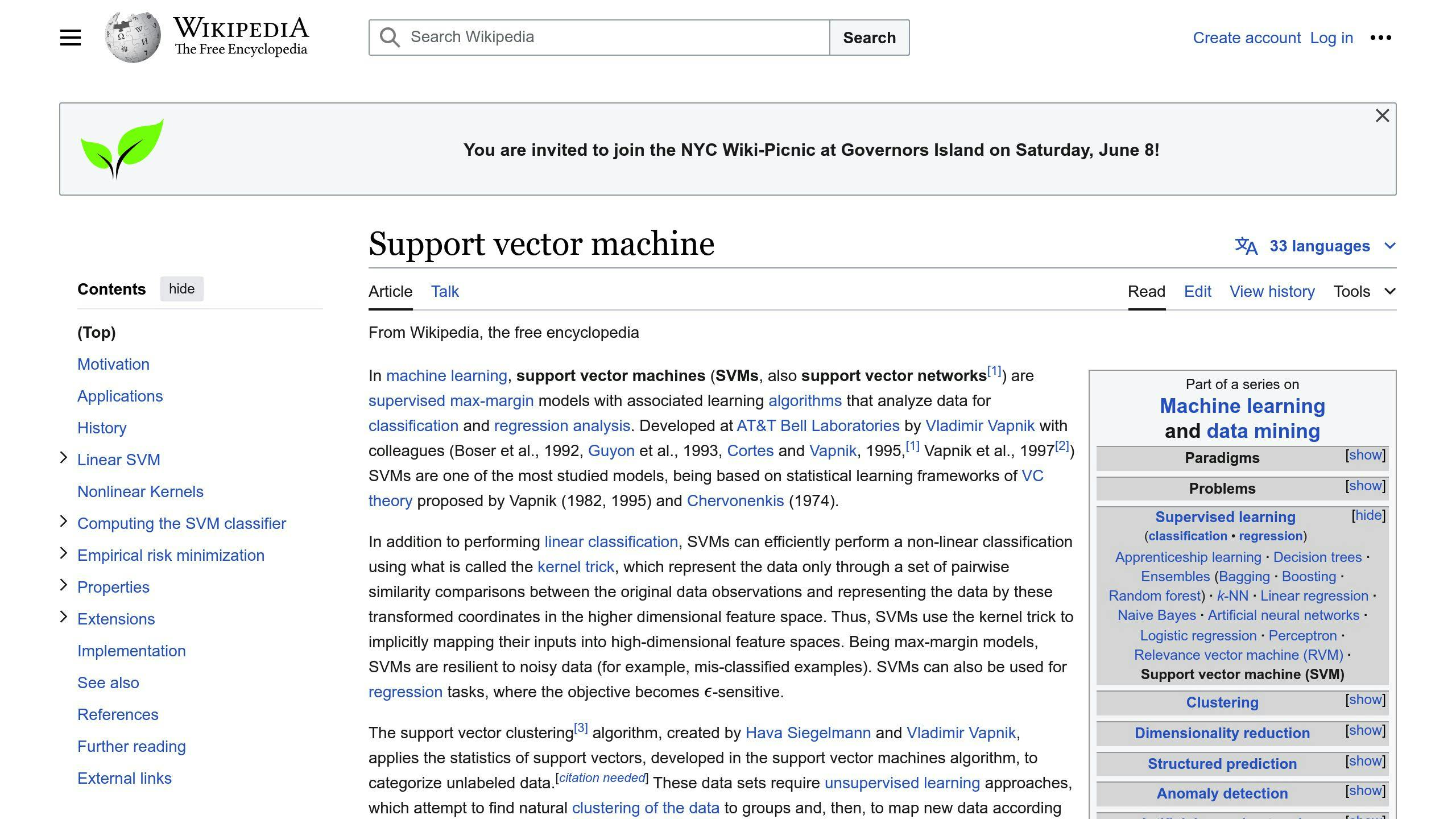
Task: Expand Computing the SVM classifier entry
Action: point(64,522)
